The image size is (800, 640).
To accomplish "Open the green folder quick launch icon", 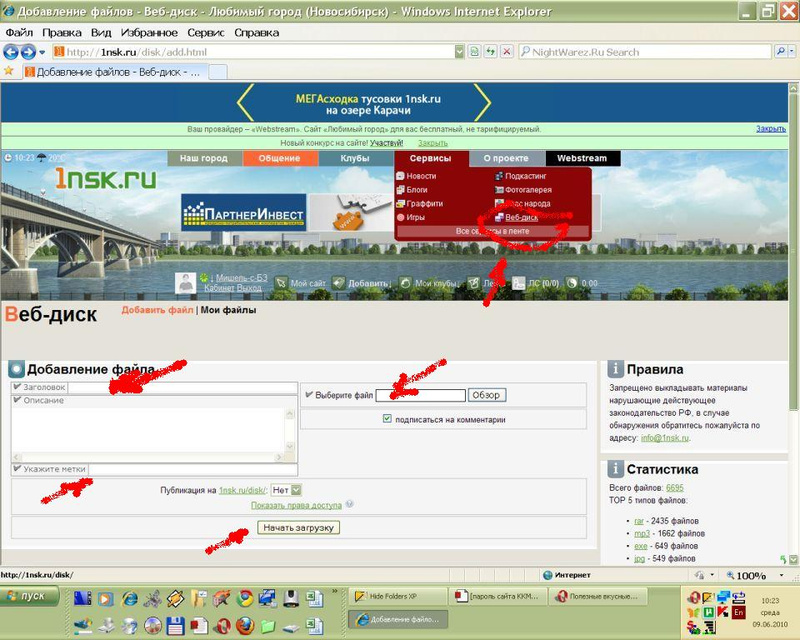I will coord(268,625).
